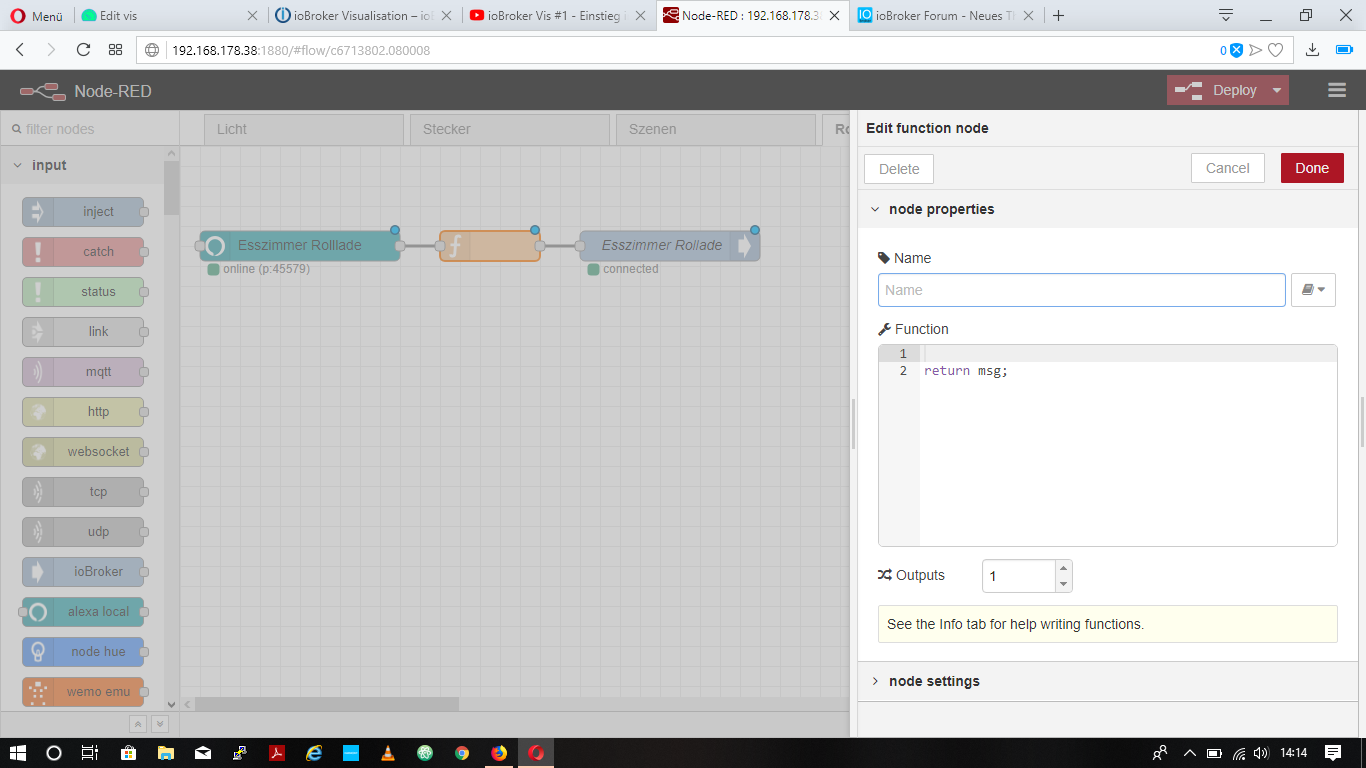Open the Windows Task View button
Screen dimensions: 1366x768
tap(90, 753)
